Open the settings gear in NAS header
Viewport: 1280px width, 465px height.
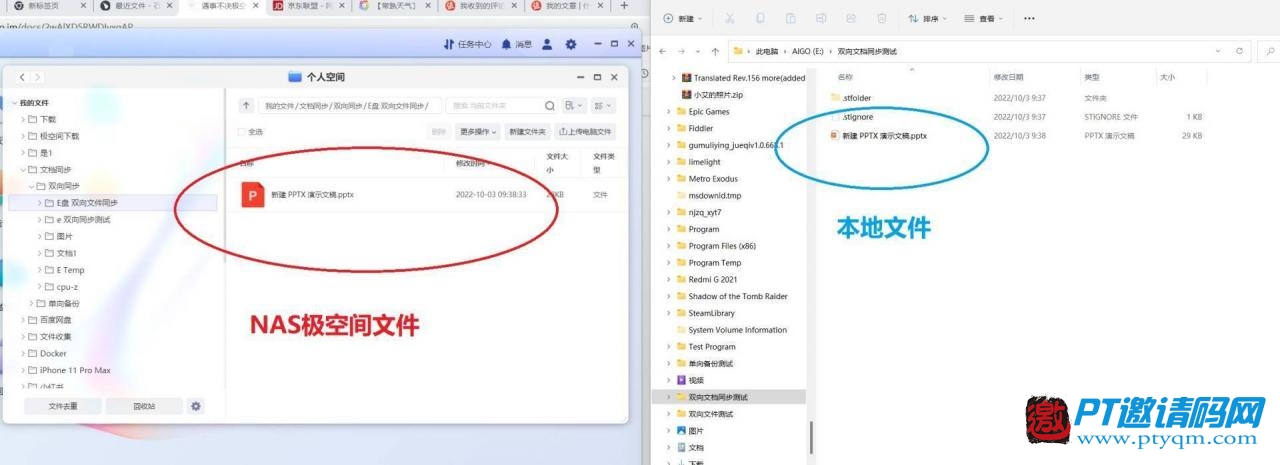point(571,45)
